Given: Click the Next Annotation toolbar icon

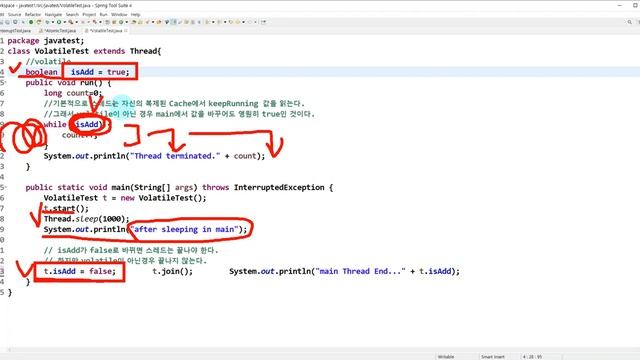Looking at the screenshot, I should (207, 22).
